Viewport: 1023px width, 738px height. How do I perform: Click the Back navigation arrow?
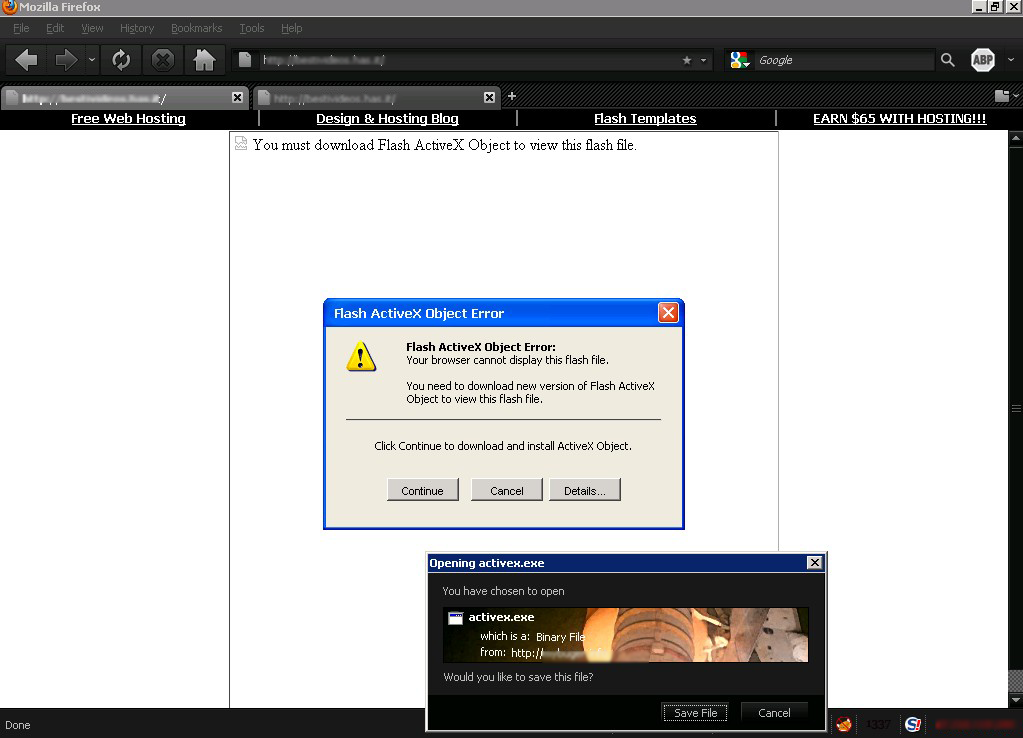point(27,60)
